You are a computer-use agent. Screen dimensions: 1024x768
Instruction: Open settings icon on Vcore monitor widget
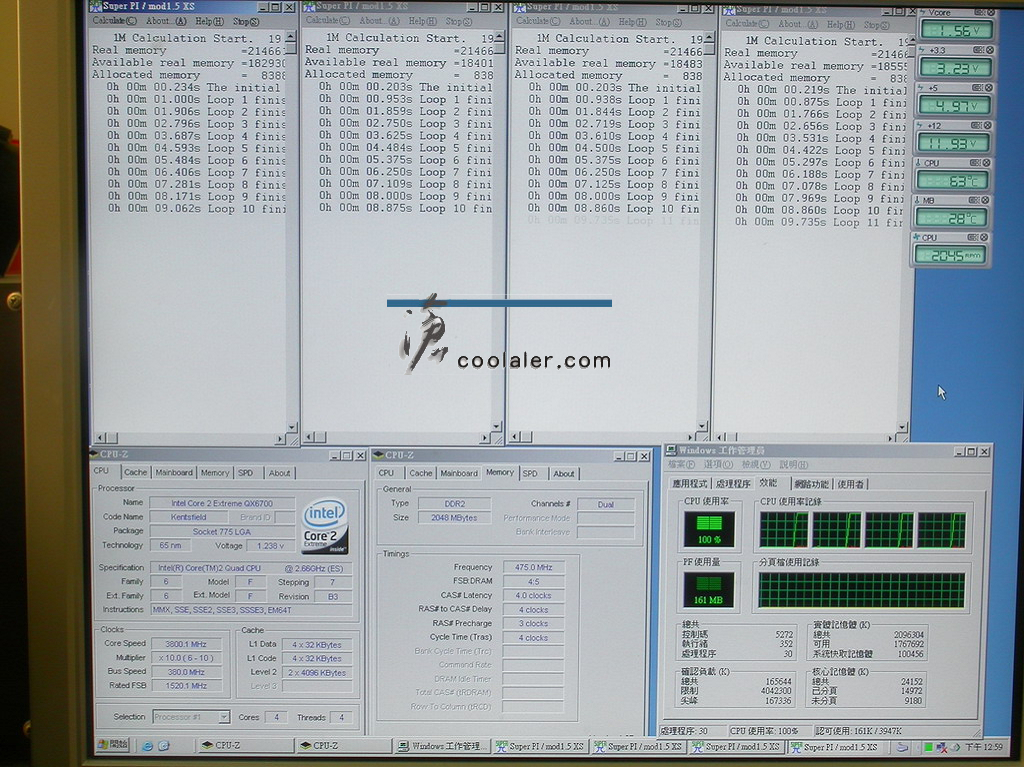tap(979, 12)
